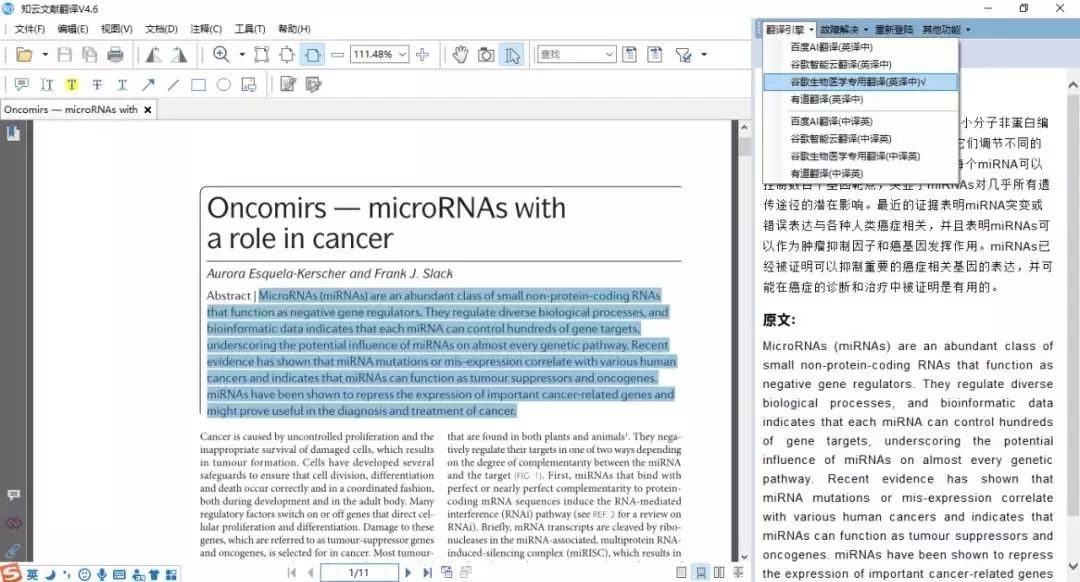Choose 谷歌智能云翻译(中译英) engine
This screenshot has height=582, width=1080.
(861, 138)
